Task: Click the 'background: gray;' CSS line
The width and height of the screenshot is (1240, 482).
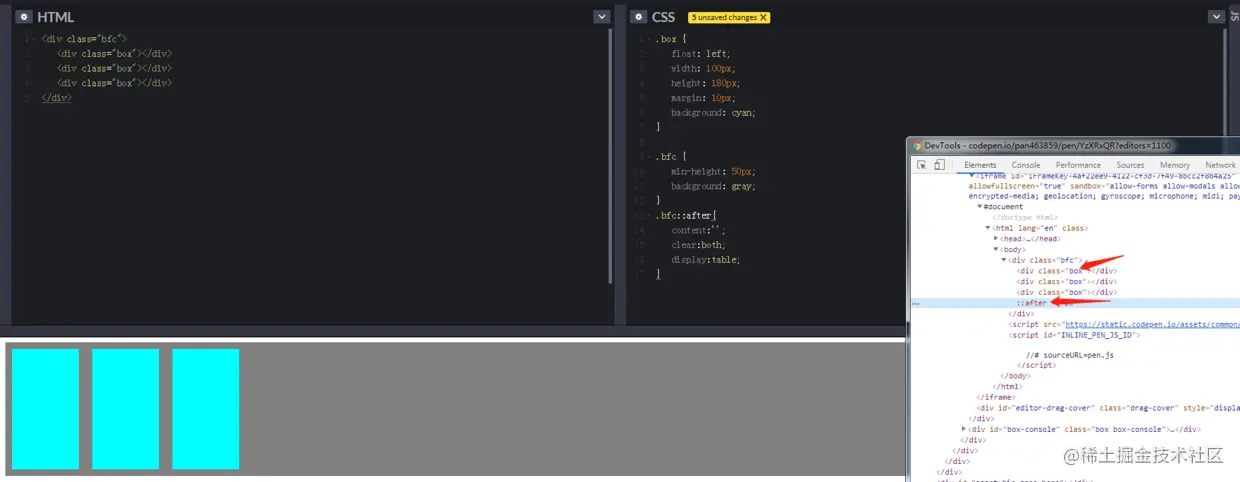Action: pyautogui.click(x=713, y=186)
